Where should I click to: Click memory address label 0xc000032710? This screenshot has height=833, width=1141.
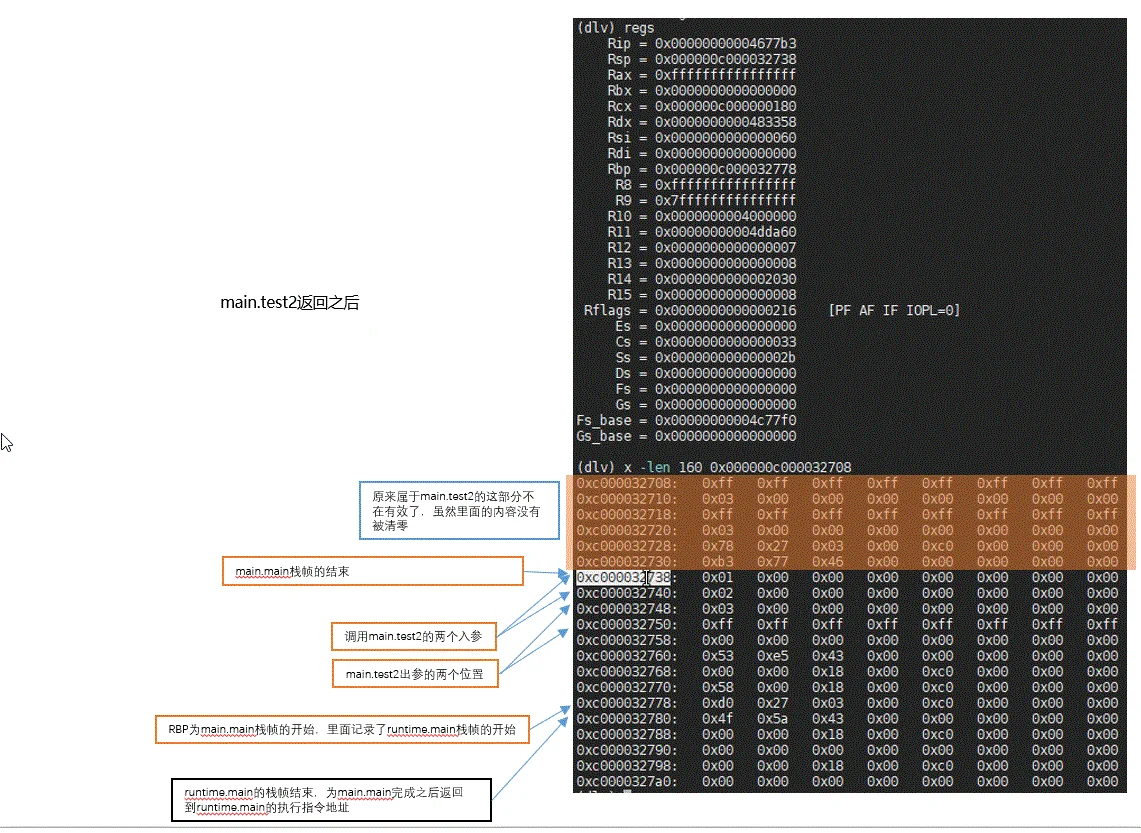627,499
